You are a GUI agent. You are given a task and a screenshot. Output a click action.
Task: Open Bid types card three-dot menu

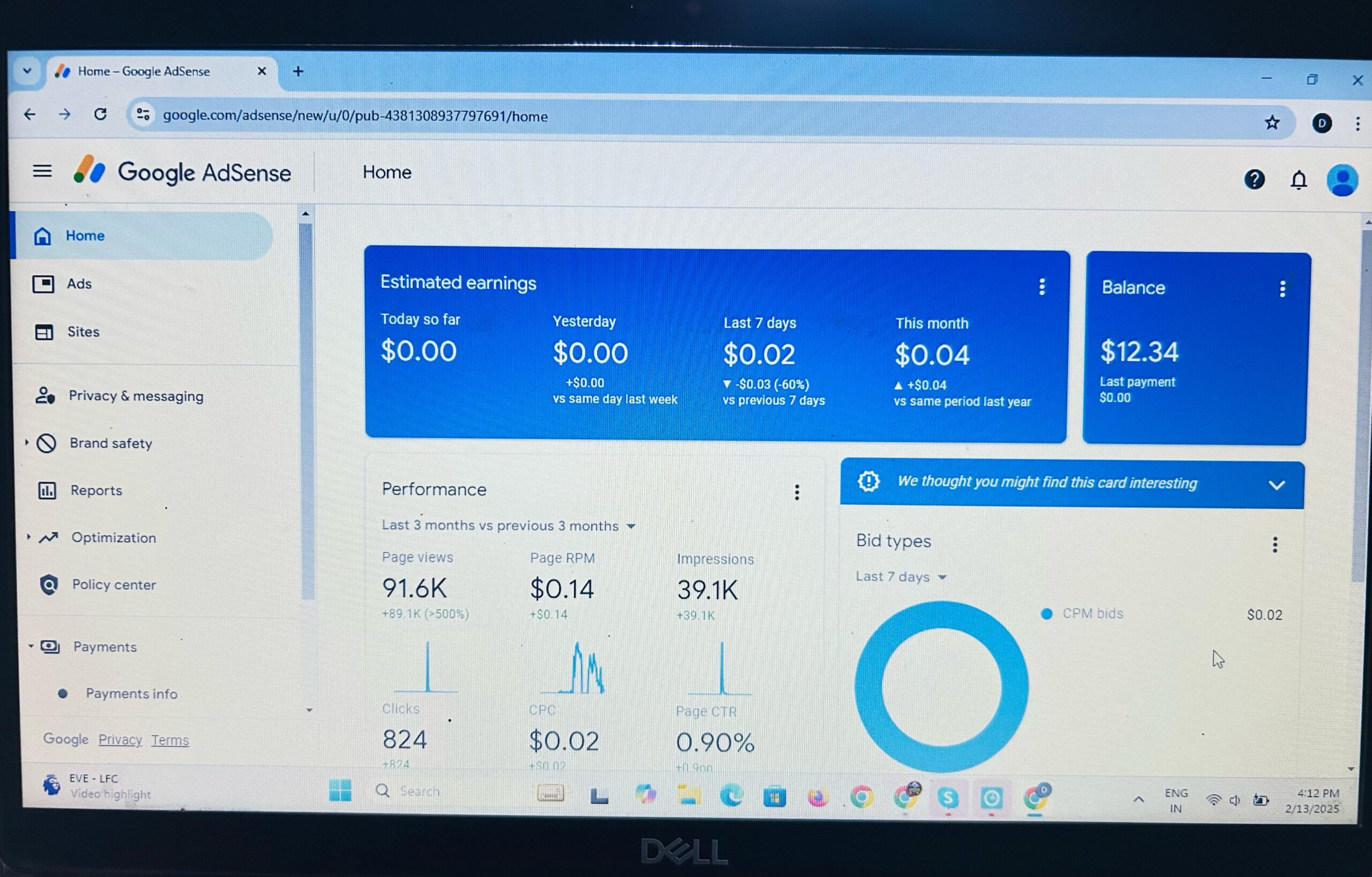click(x=1274, y=544)
